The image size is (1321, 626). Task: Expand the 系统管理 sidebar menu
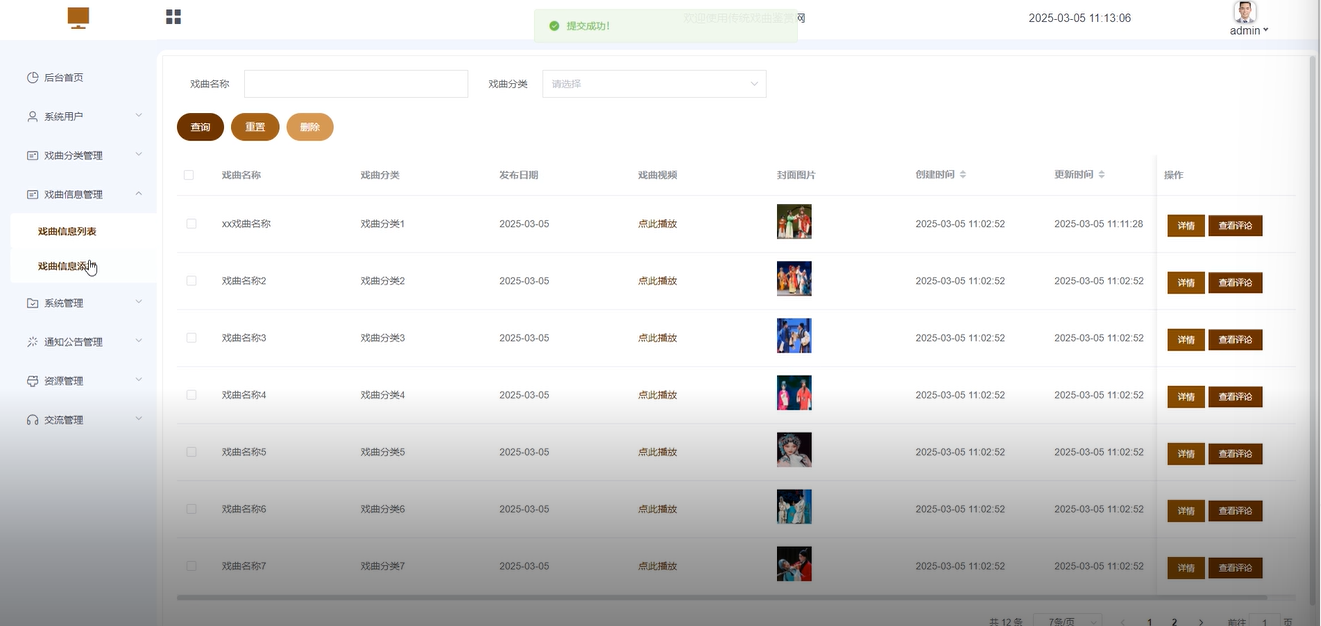coord(139,303)
